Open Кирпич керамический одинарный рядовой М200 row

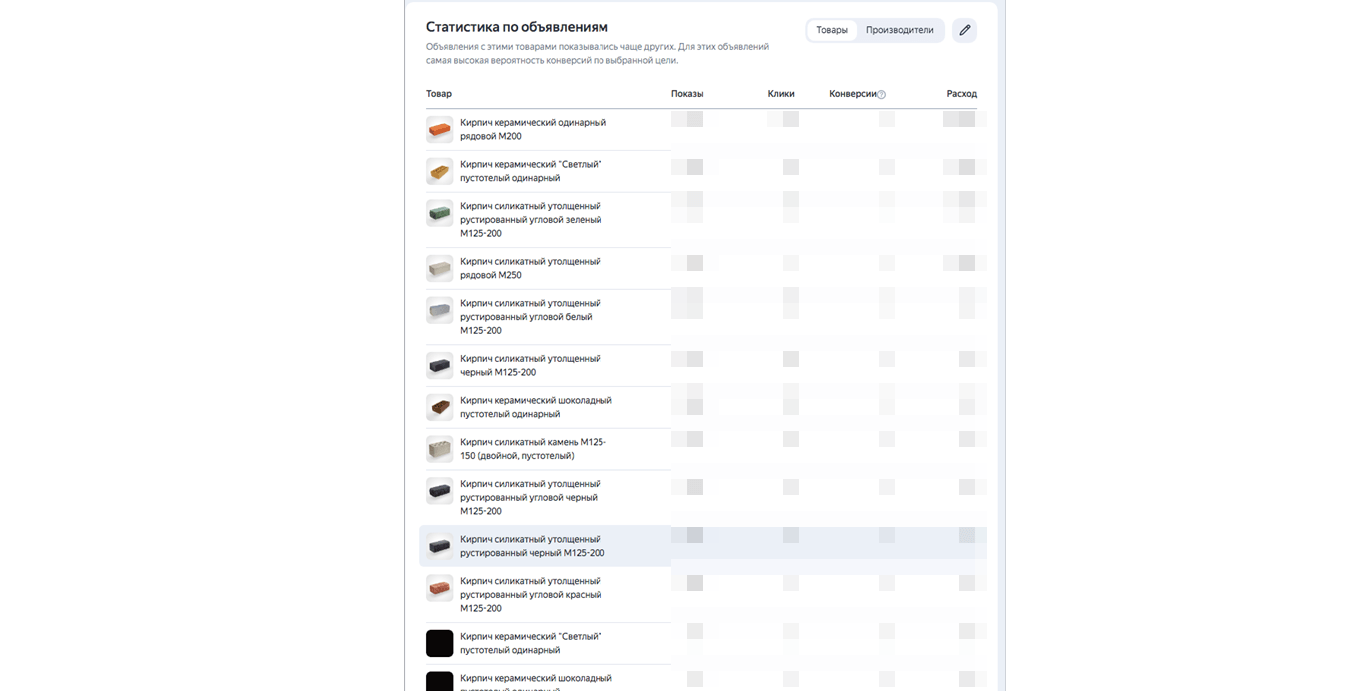[x=533, y=129]
